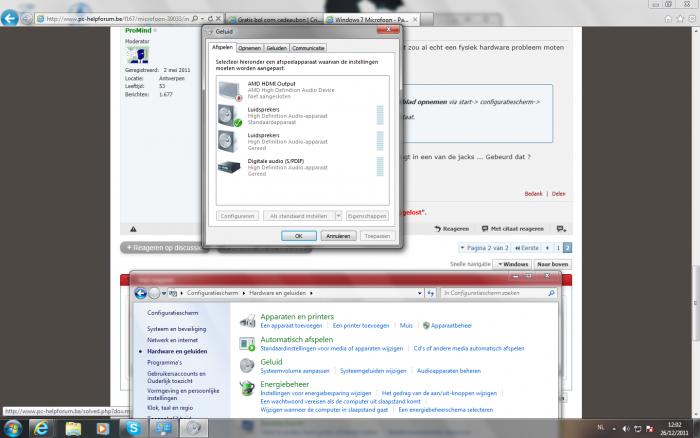
Task: Switch to the Communicatie tab
Action: point(308,48)
